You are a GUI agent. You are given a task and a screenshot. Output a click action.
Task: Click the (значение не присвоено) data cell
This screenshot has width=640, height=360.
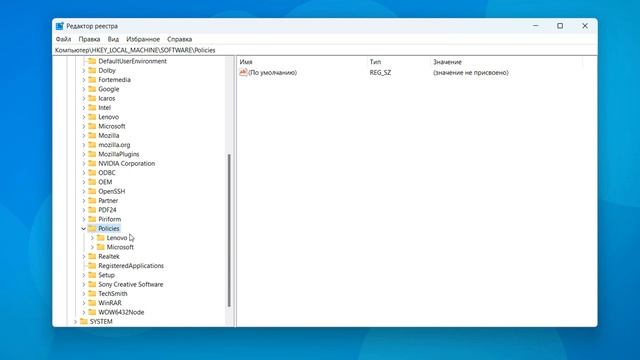coord(471,73)
